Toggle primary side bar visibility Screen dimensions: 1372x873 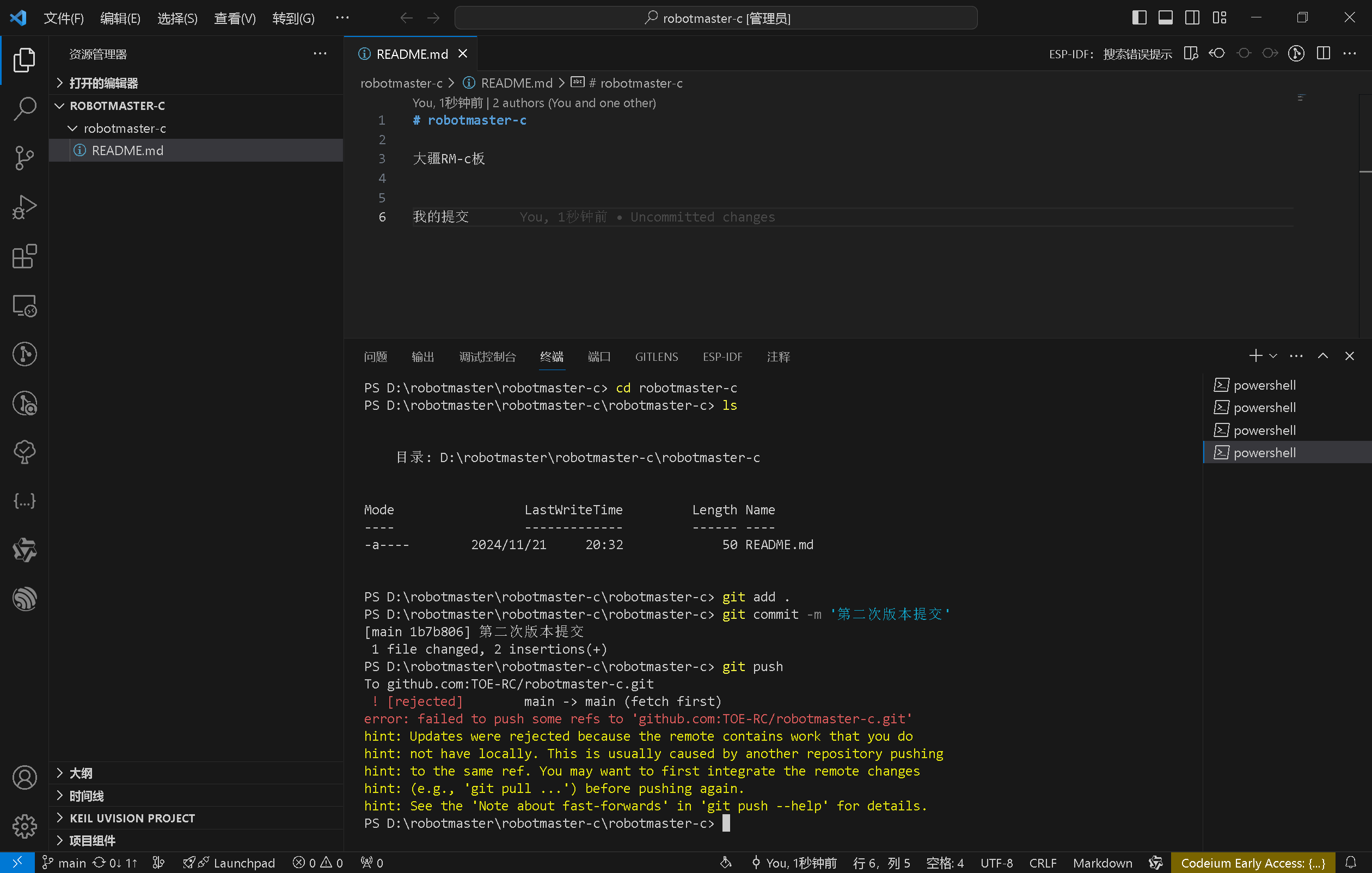1139,17
